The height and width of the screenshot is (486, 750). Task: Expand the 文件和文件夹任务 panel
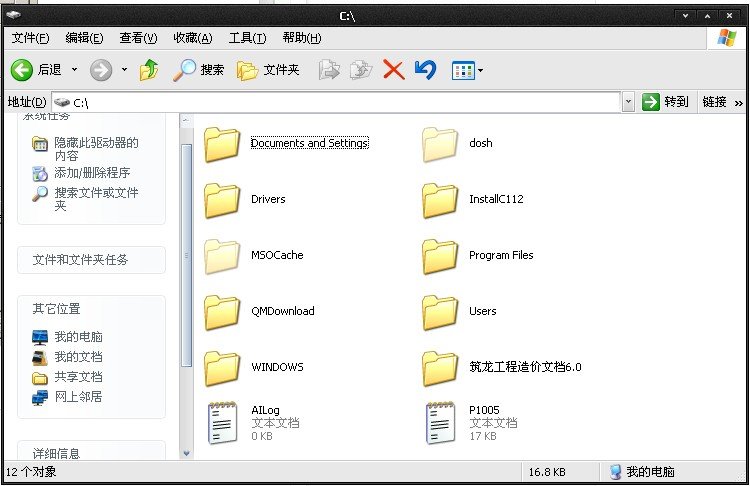[x=91, y=260]
